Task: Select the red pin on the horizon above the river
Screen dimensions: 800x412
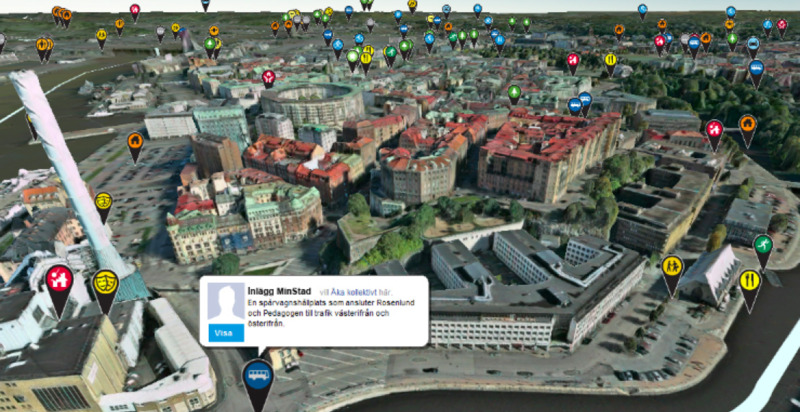Action: [x=135, y=11]
